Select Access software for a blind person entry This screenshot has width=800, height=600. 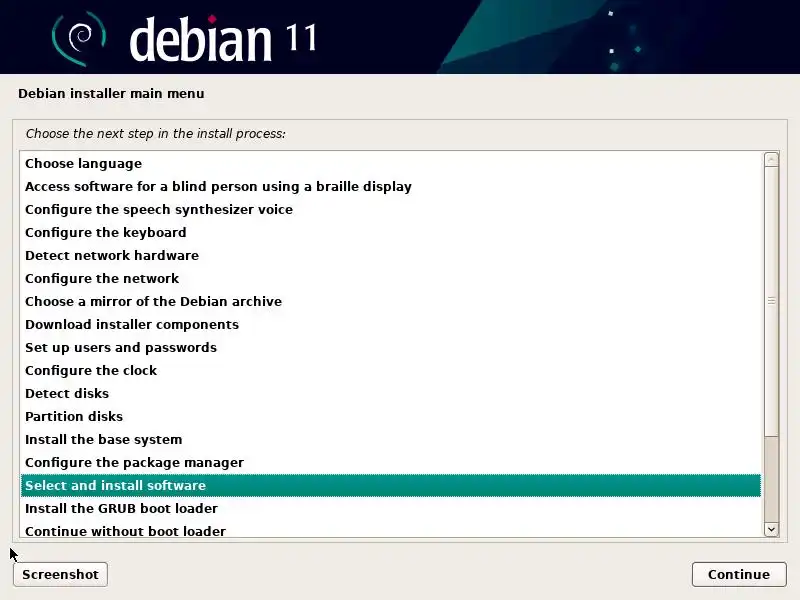click(x=391, y=186)
